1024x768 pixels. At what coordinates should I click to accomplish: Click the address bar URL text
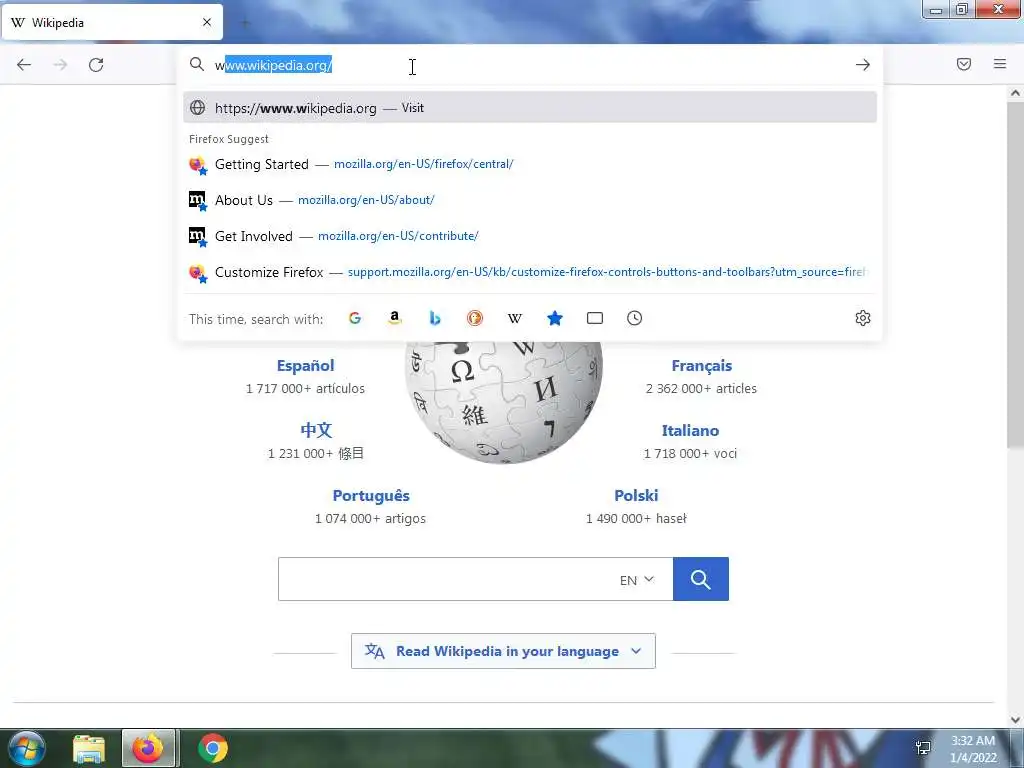click(x=274, y=65)
